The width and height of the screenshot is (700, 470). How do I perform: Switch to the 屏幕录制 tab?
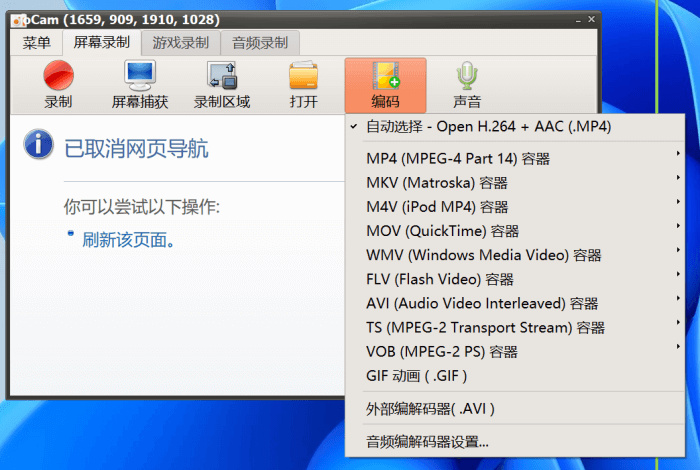click(x=102, y=42)
